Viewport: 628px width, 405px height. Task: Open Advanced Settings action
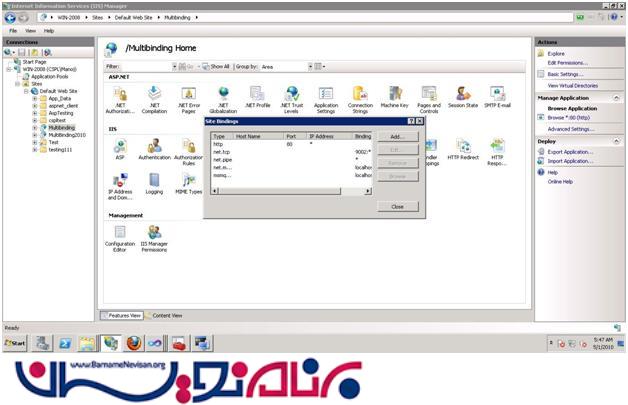pyautogui.click(x=571, y=129)
